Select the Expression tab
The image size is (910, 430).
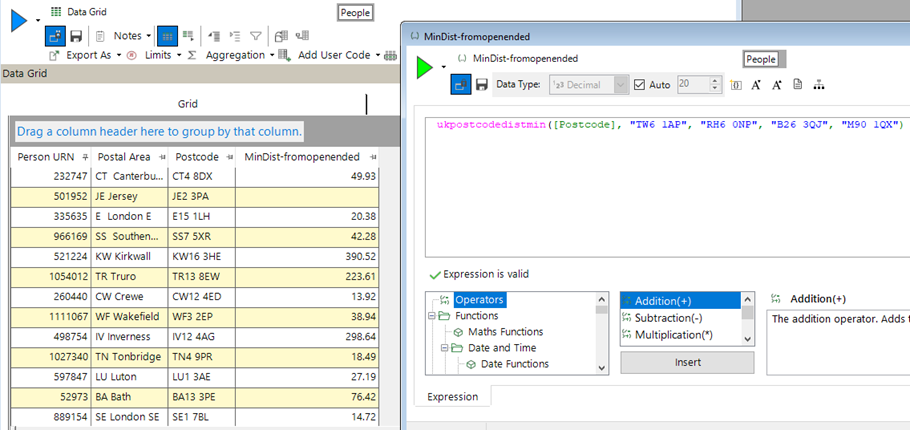tap(452, 397)
